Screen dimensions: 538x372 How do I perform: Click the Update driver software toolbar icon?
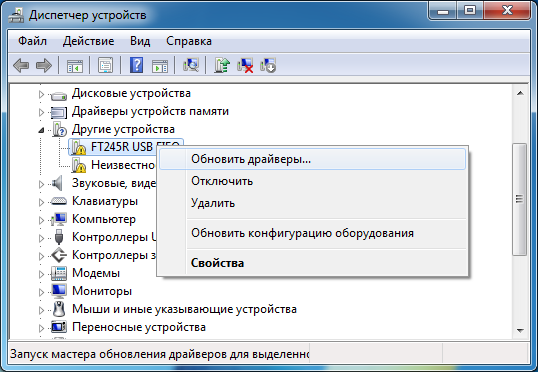click(x=222, y=65)
